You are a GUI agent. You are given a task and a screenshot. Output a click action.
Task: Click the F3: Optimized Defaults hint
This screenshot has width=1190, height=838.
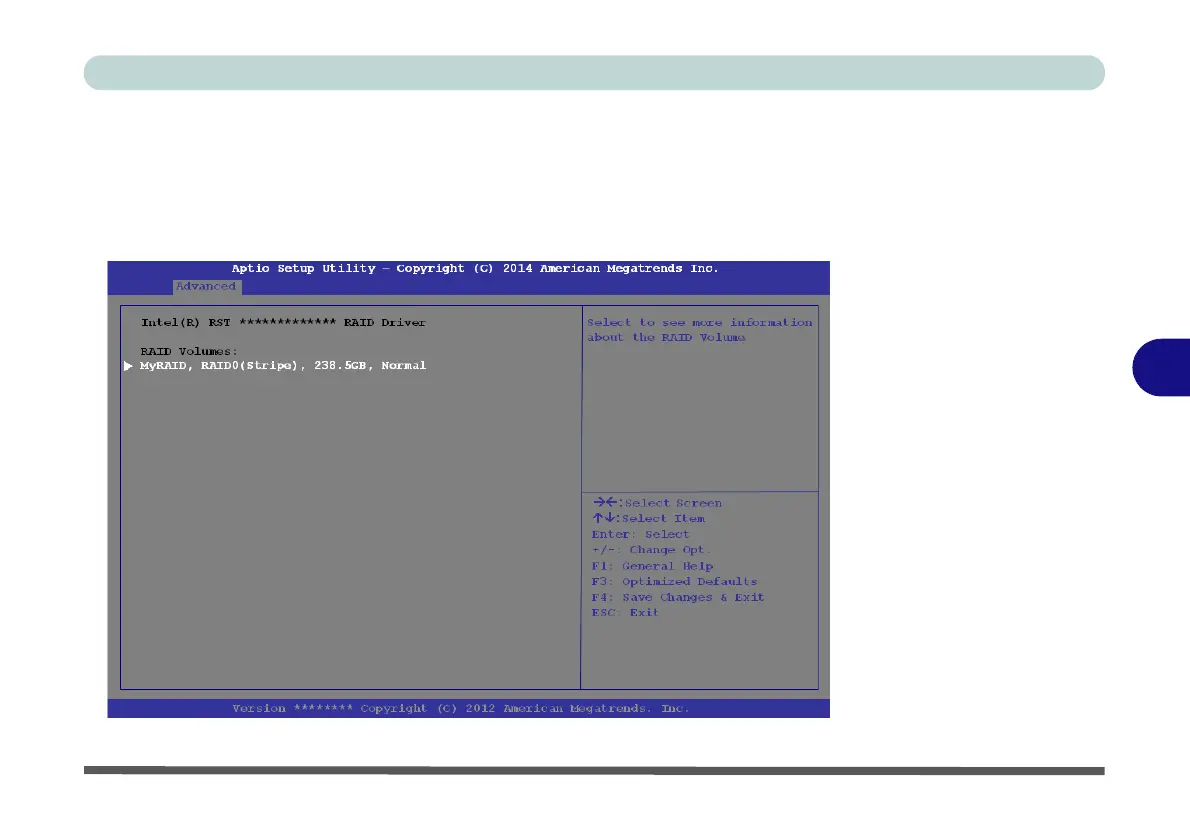674,581
